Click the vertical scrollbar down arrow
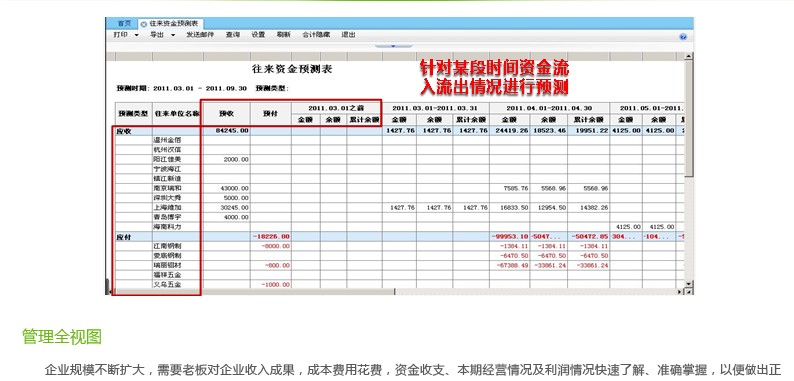 tap(688, 283)
